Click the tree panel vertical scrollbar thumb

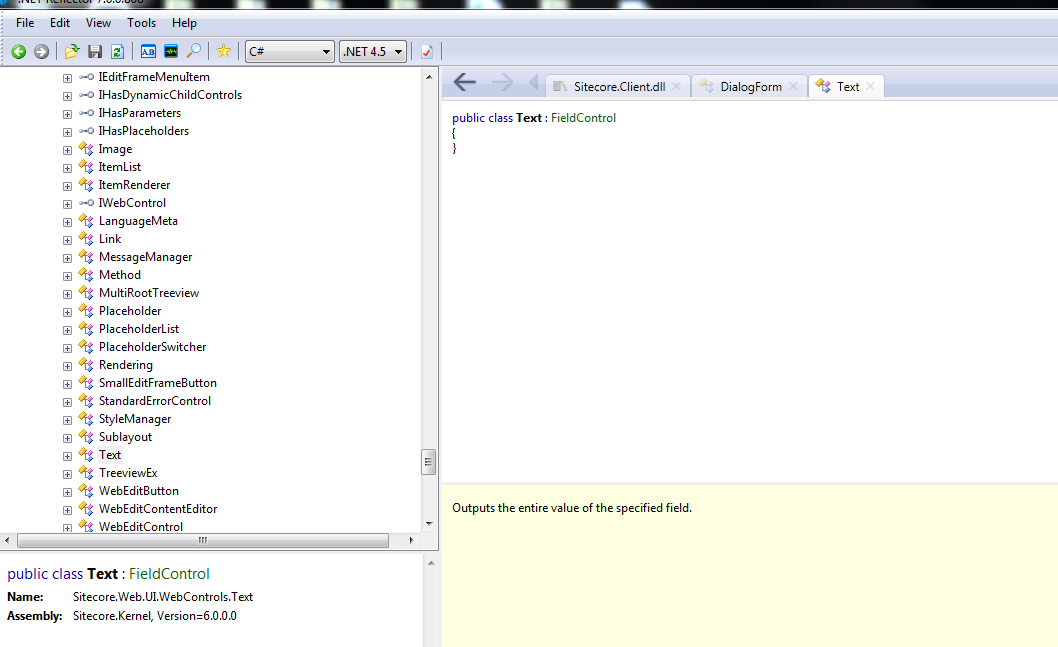pos(429,461)
